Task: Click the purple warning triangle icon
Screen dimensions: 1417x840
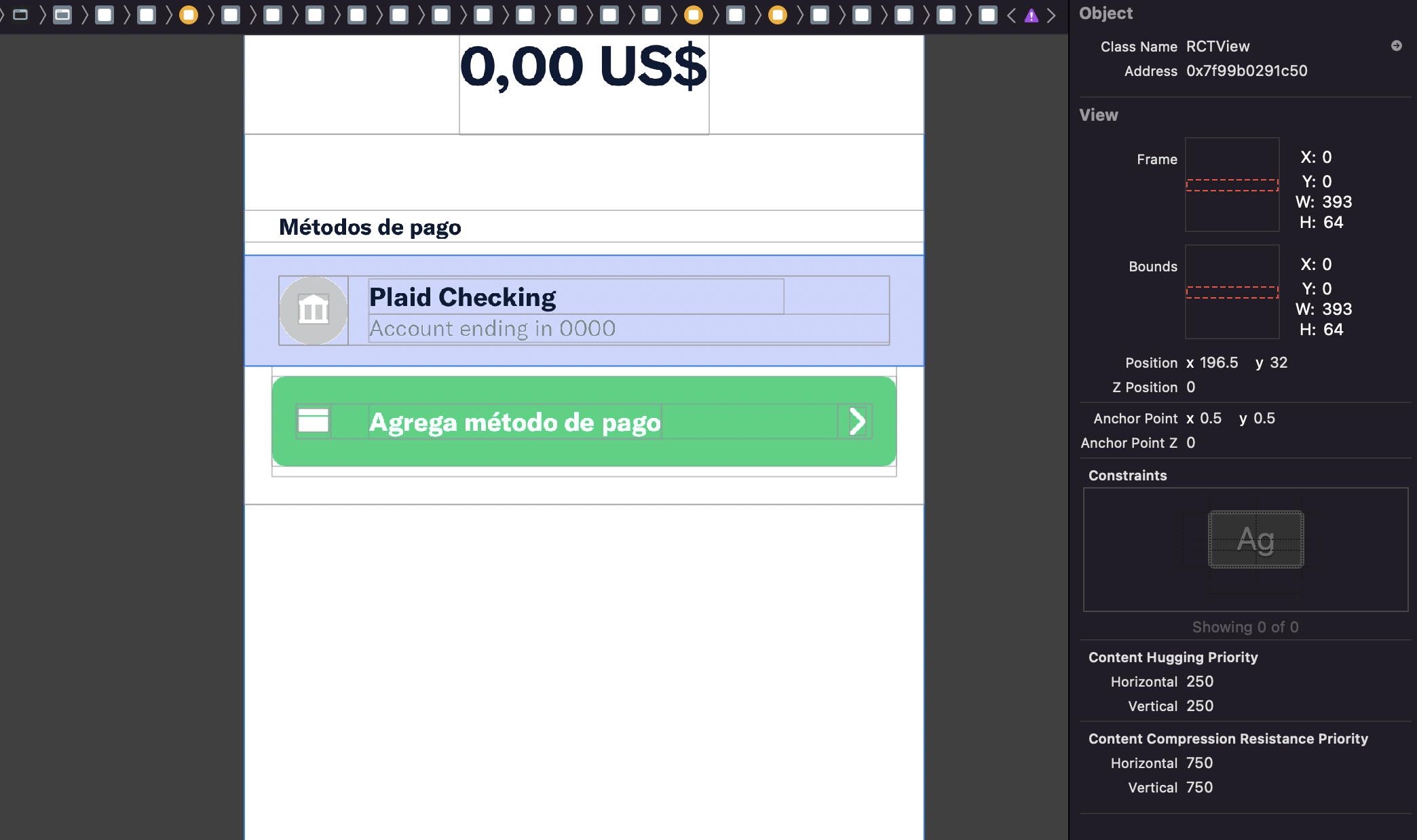Action: click(x=1031, y=16)
